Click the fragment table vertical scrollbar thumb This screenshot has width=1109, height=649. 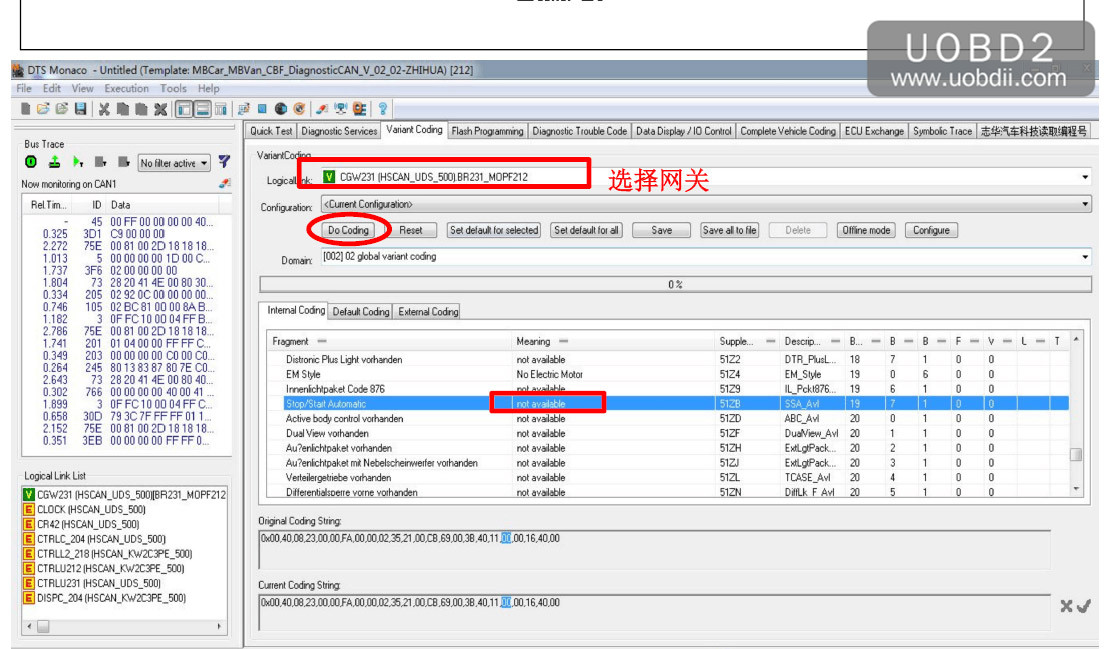[1076, 455]
